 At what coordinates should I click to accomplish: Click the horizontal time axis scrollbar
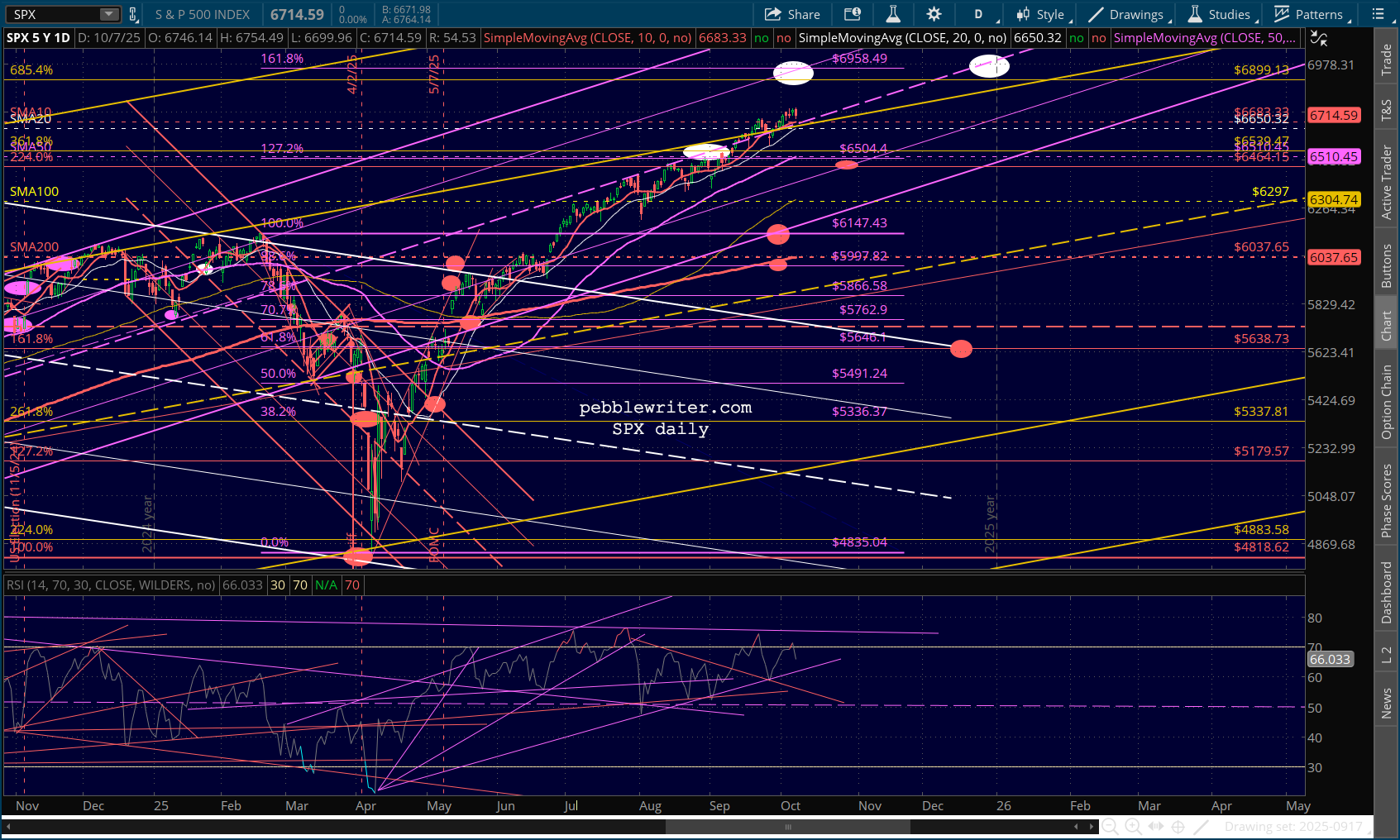[787, 826]
